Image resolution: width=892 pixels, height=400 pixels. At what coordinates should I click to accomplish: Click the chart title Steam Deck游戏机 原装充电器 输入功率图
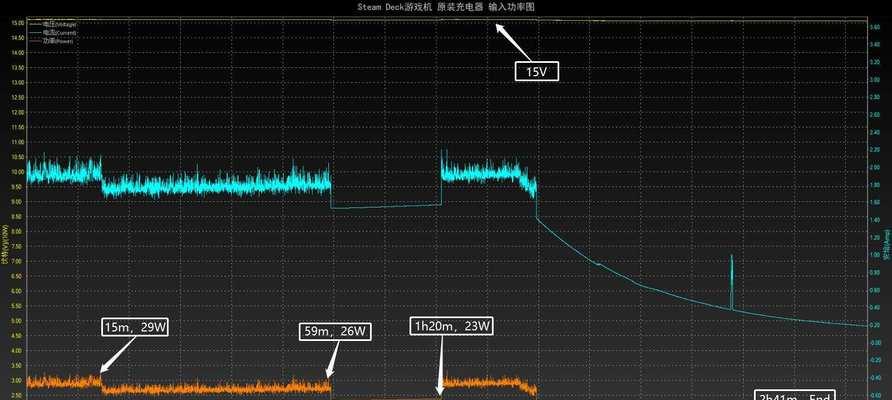coord(445,7)
